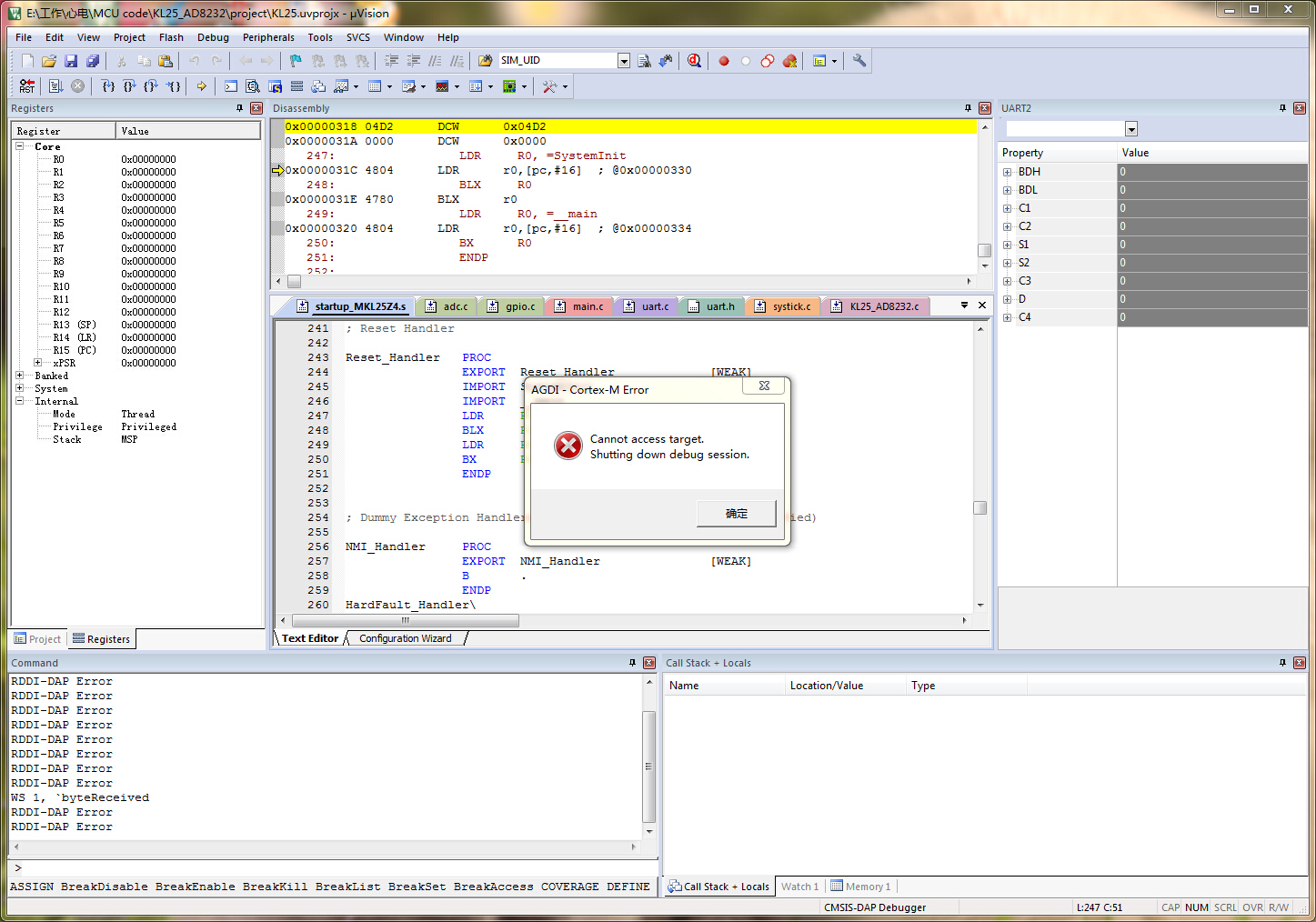Open the Window layout dropdown arrow
This screenshot has height=922, width=1316.
coord(834,61)
